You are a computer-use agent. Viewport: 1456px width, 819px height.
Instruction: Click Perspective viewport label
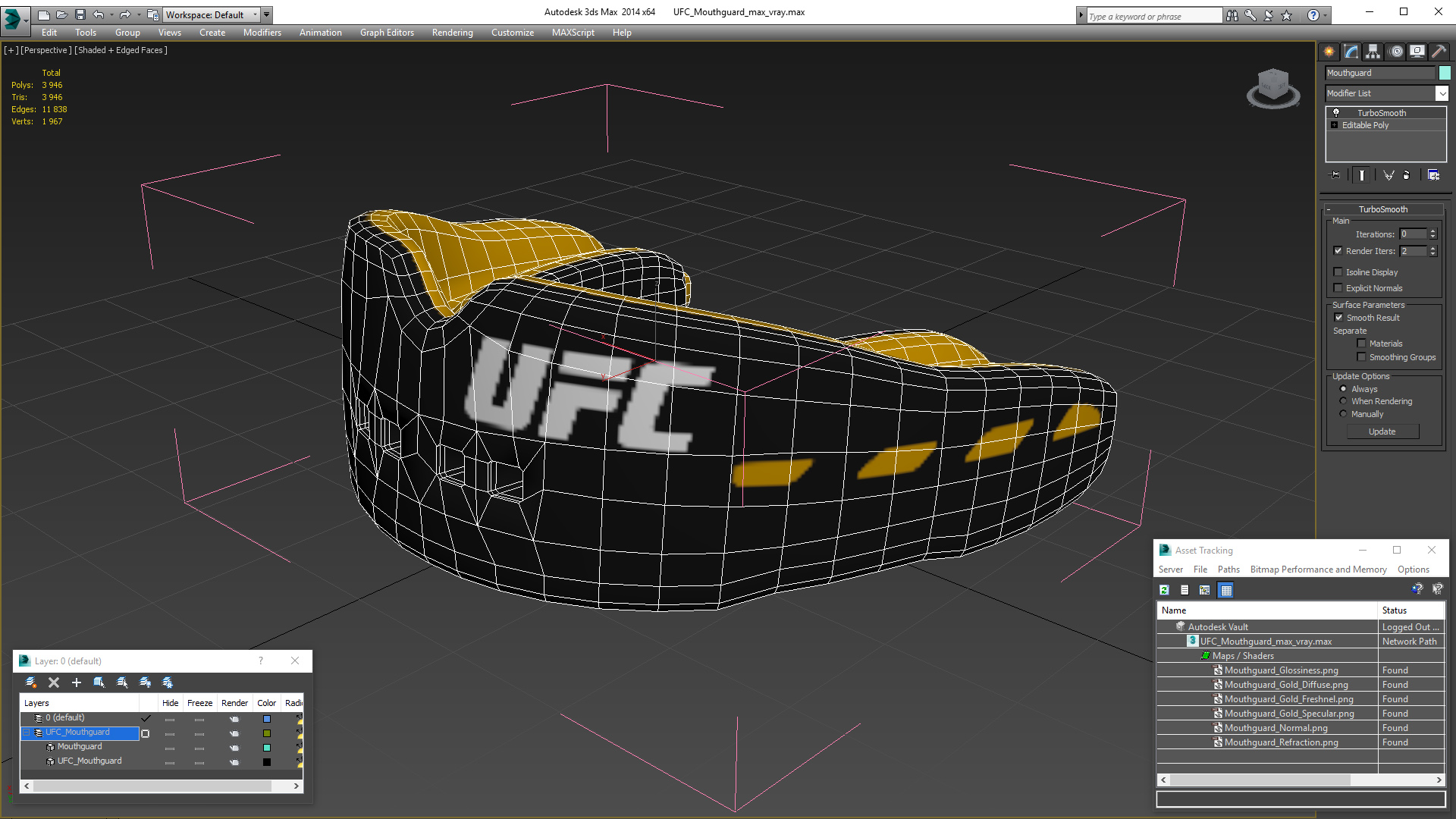(x=45, y=50)
